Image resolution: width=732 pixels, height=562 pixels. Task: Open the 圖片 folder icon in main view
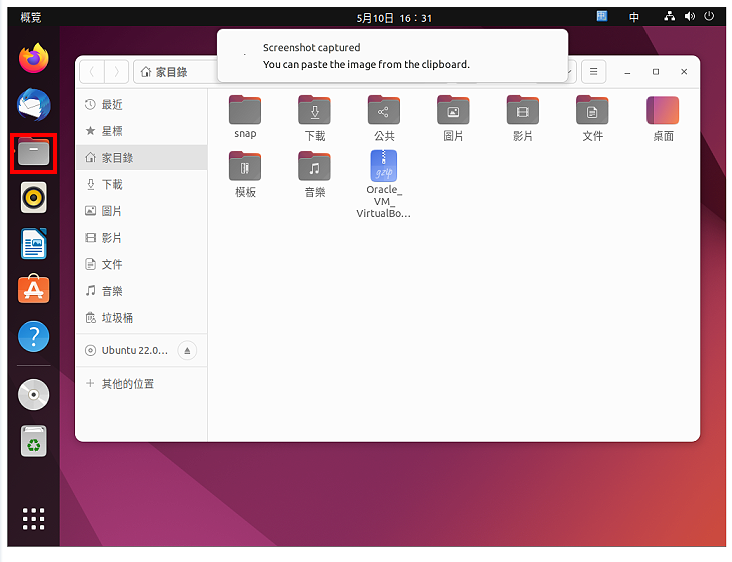[453, 118]
